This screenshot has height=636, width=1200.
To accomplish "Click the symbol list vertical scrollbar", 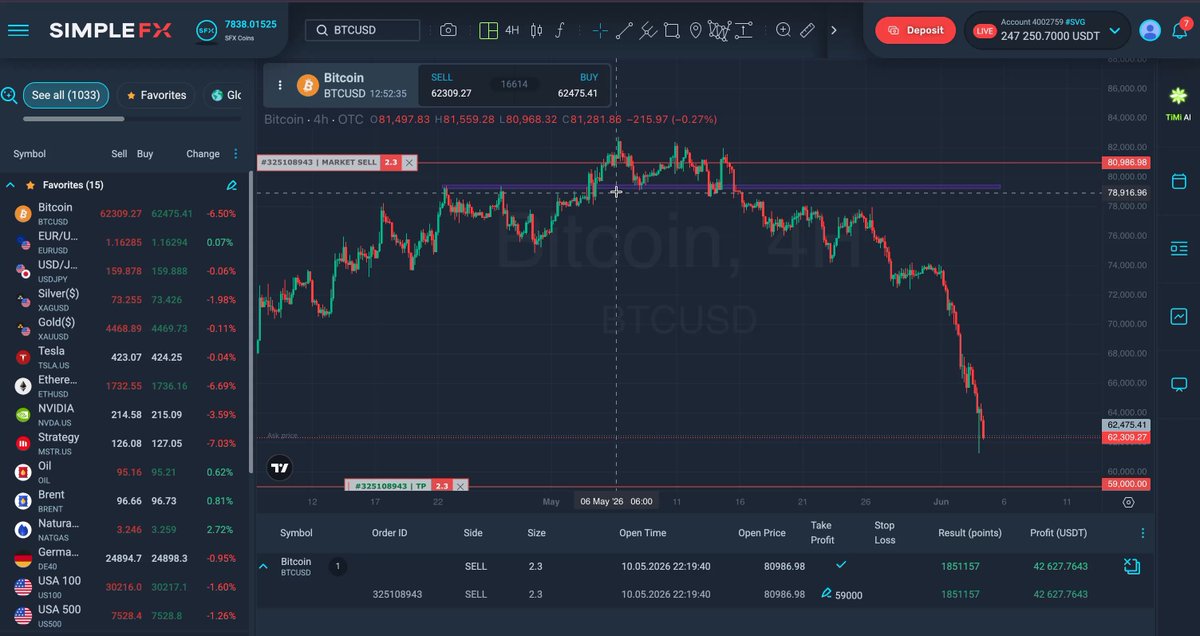I will 250,320.
